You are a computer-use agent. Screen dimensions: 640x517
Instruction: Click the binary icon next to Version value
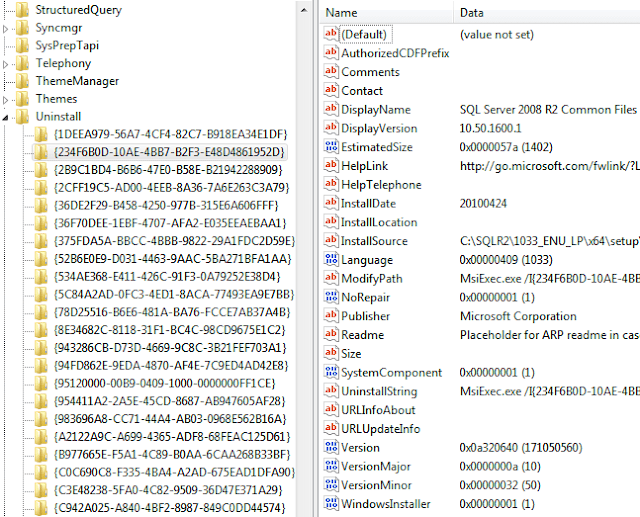coord(331,447)
